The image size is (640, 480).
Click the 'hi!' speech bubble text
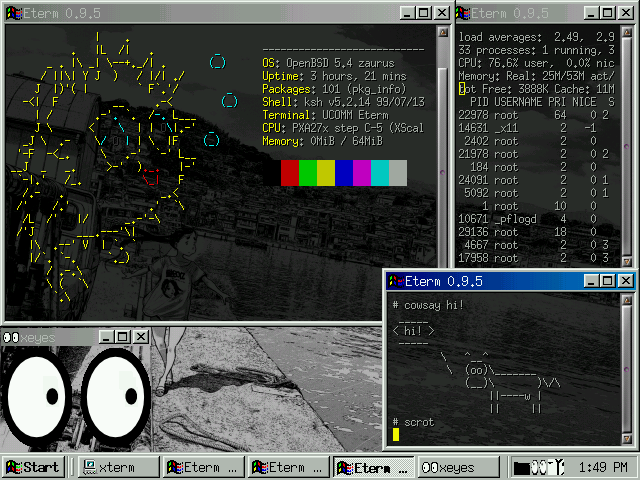pyautogui.click(x=413, y=331)
